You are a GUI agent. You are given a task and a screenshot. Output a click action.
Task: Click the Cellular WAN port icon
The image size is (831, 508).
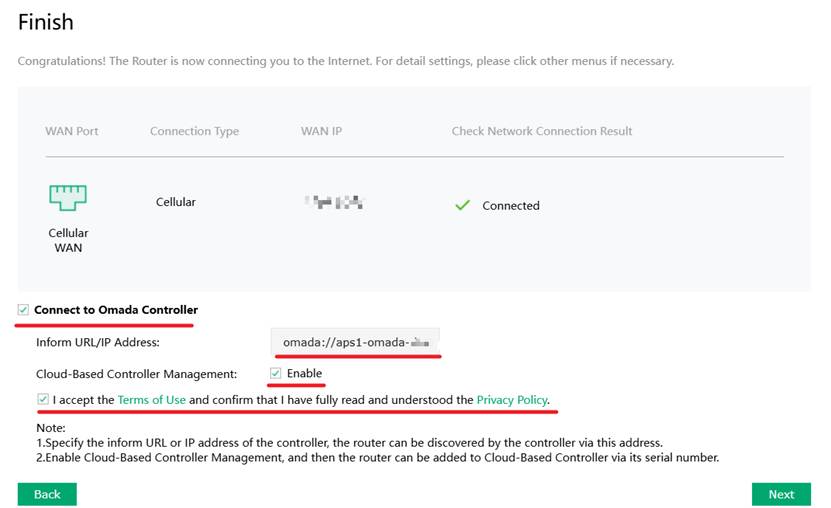[x=68, y=196]
